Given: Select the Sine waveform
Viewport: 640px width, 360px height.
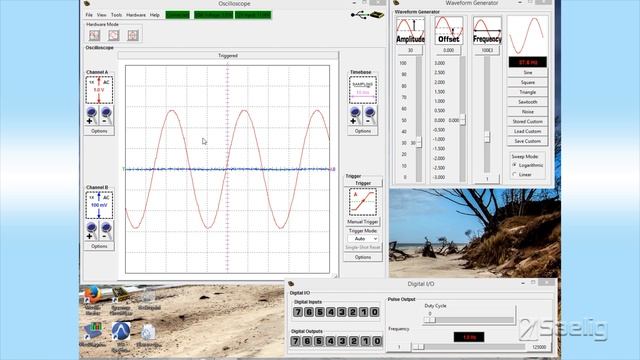Looking at the screenshot, I should [527, 72].
